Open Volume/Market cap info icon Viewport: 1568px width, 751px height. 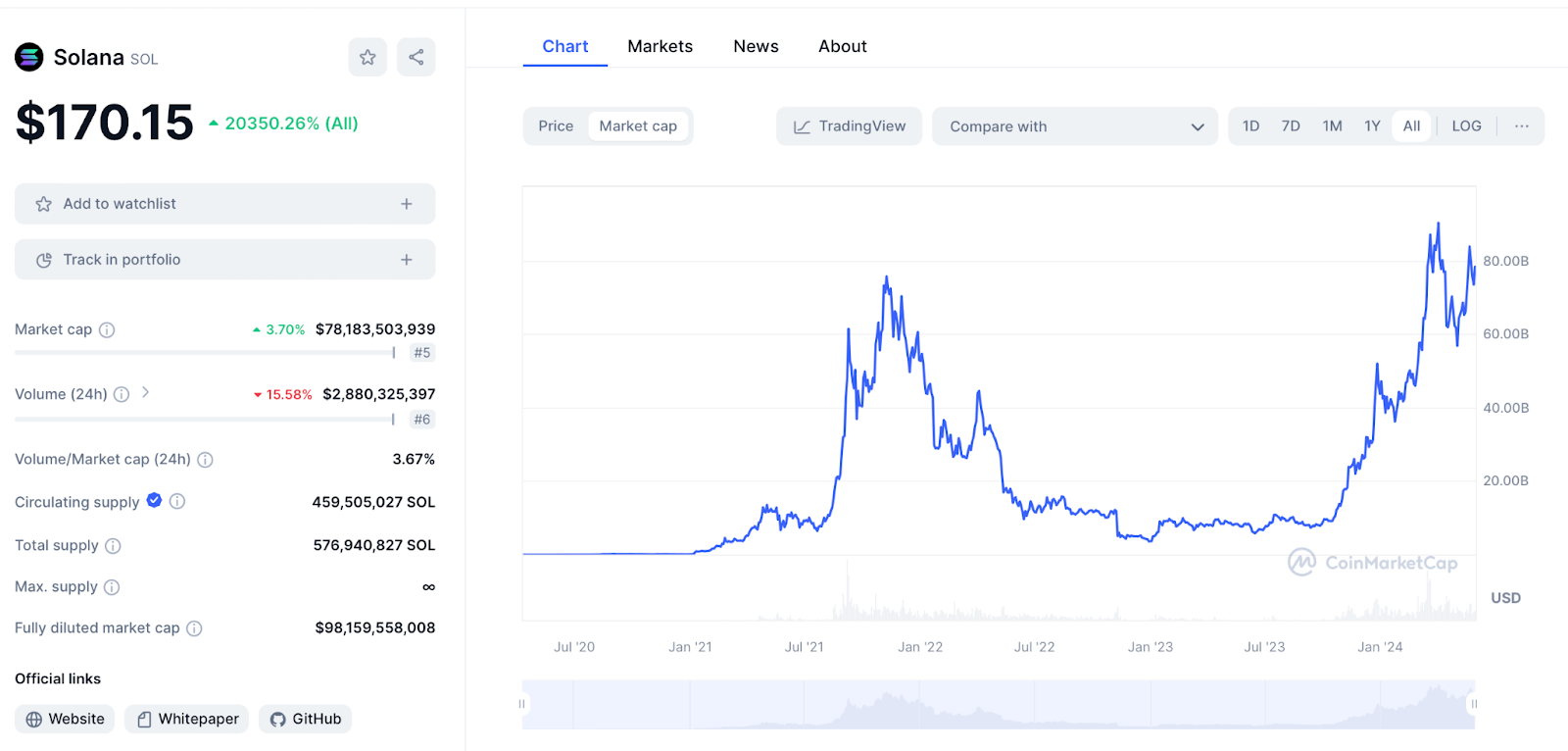click(205, 460)
